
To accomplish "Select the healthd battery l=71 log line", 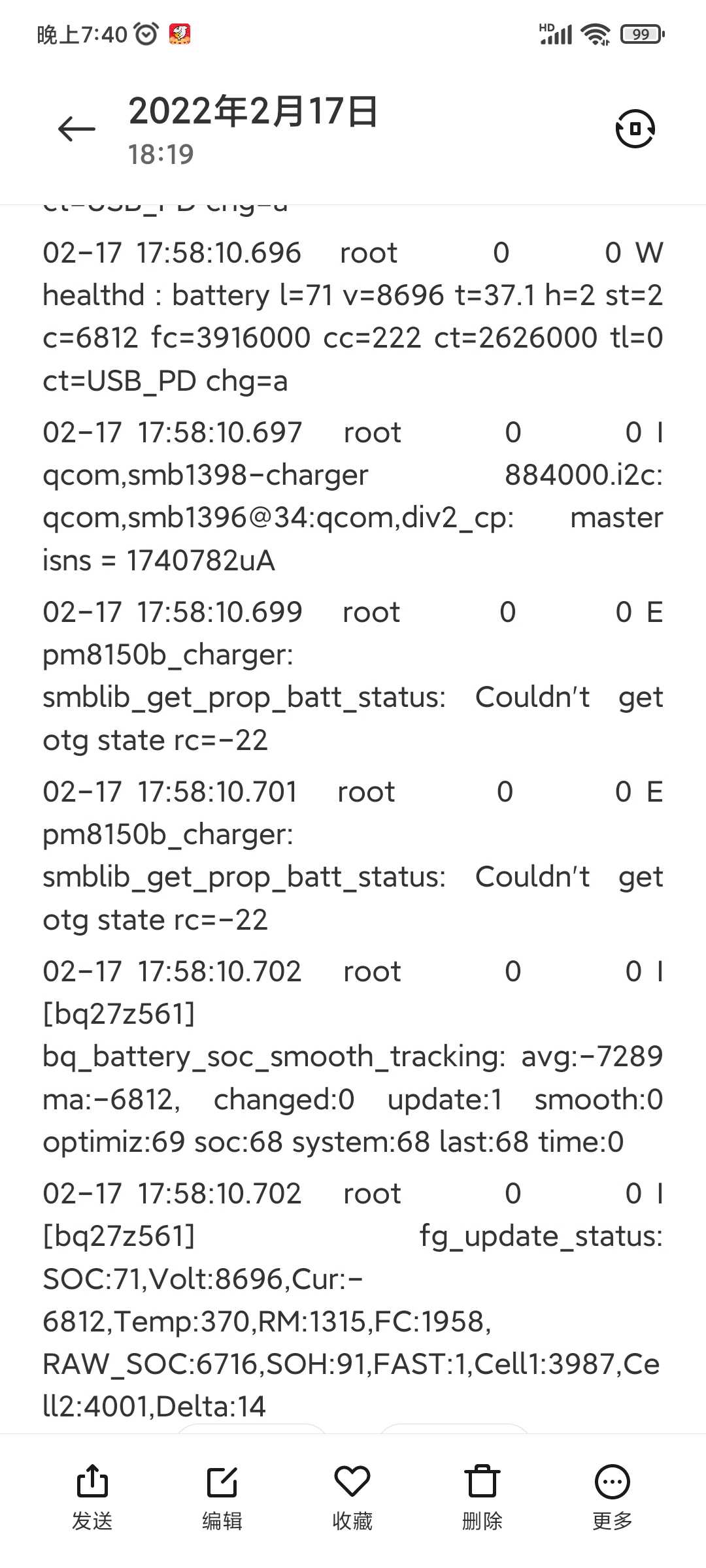I will pyautogui.click(x=353, y=316).
